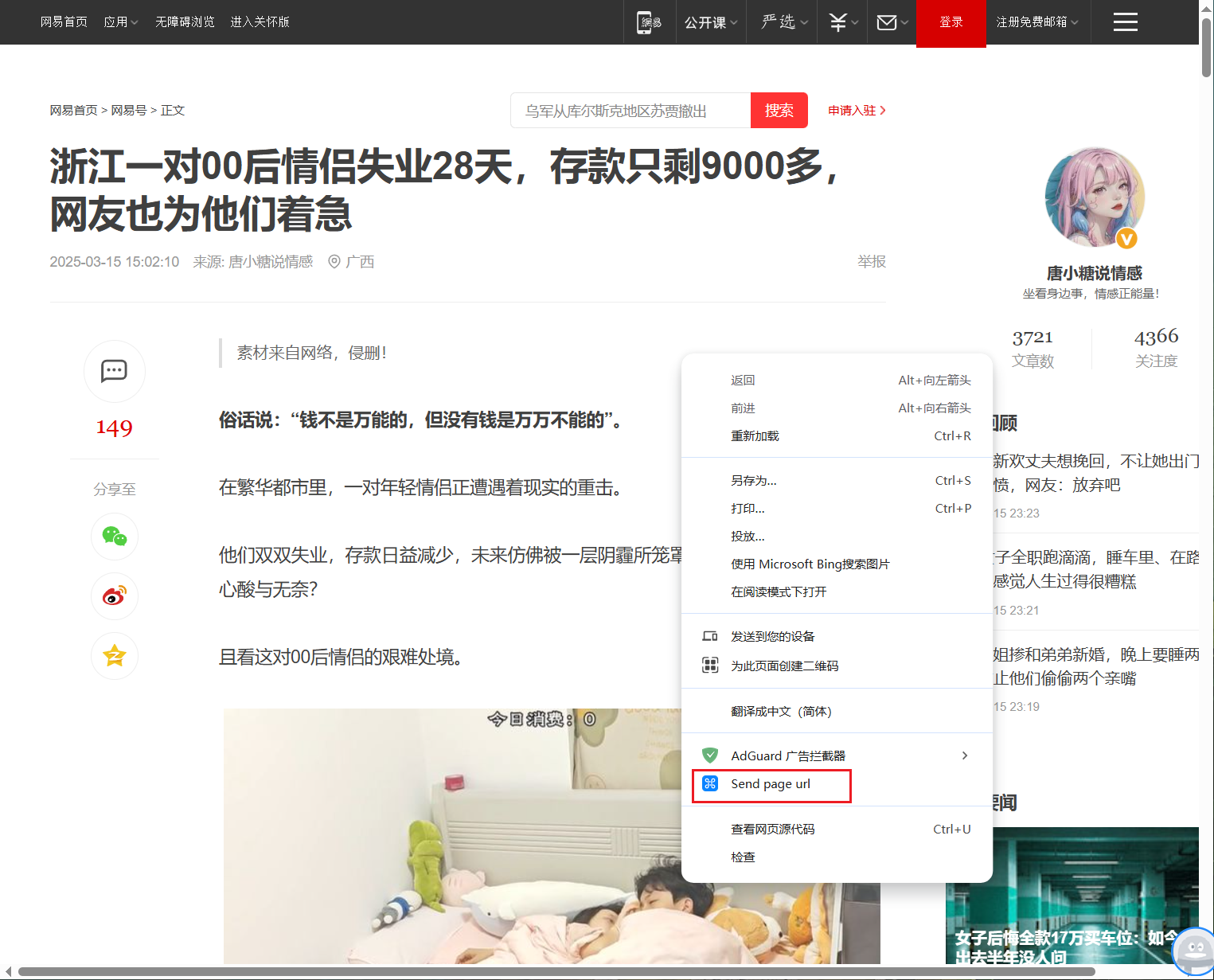Click the search input field

(630, 110)
